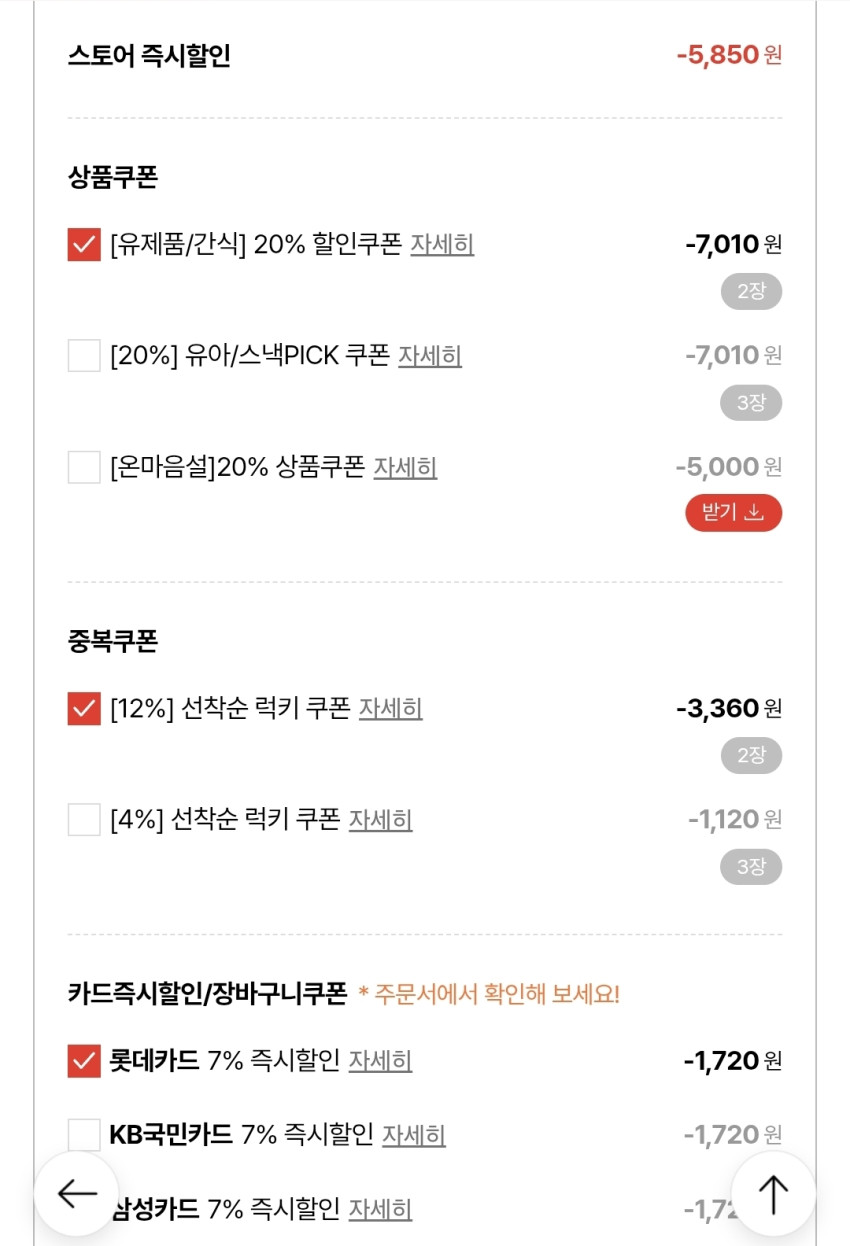View 자세히 for KB국민카드 7% 즉시할인
The height and width of the screenshot is (1246, 850).
point(414,1135)
